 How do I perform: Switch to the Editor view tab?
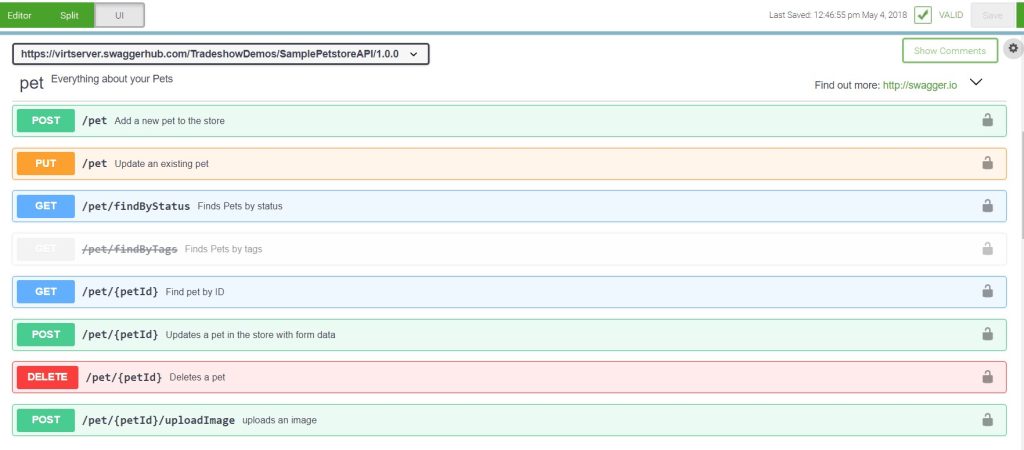(x=20, y=15)
